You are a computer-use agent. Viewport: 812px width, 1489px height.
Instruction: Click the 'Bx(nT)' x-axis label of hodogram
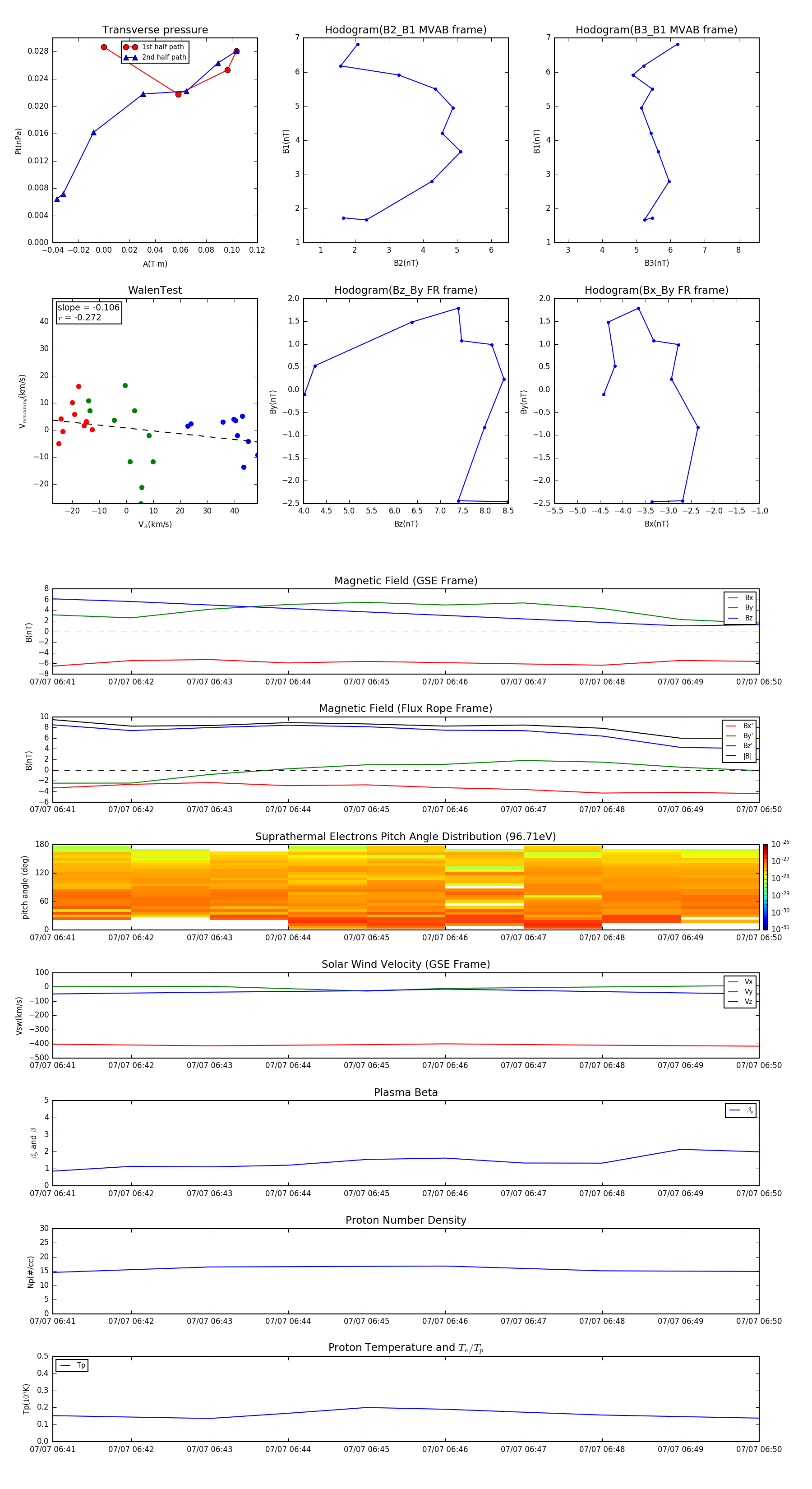[656, 524]
